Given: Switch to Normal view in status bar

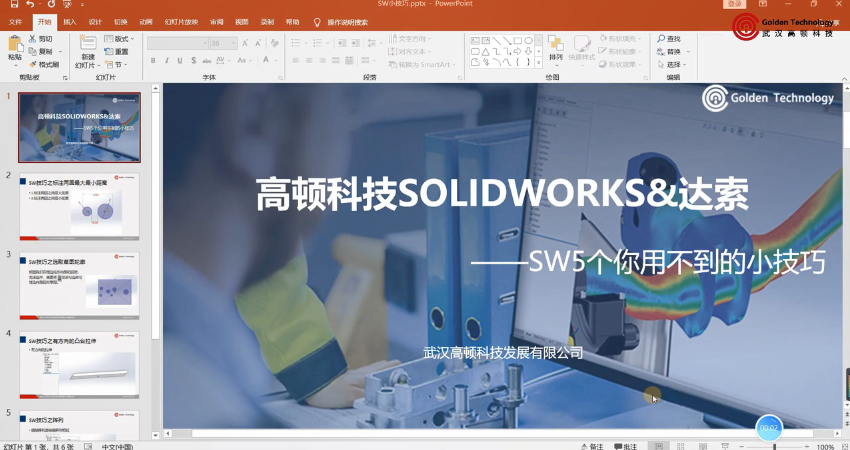Looking at the screenshot, I should (659, 446).
